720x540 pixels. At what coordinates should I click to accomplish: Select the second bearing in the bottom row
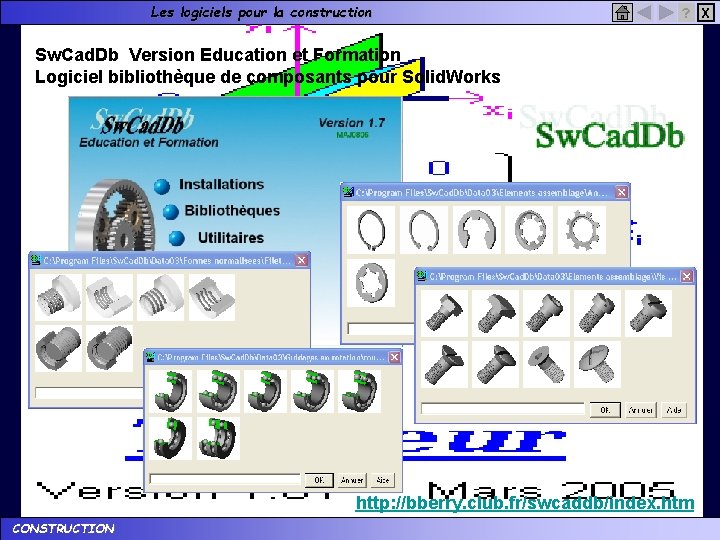pos(218,438)
